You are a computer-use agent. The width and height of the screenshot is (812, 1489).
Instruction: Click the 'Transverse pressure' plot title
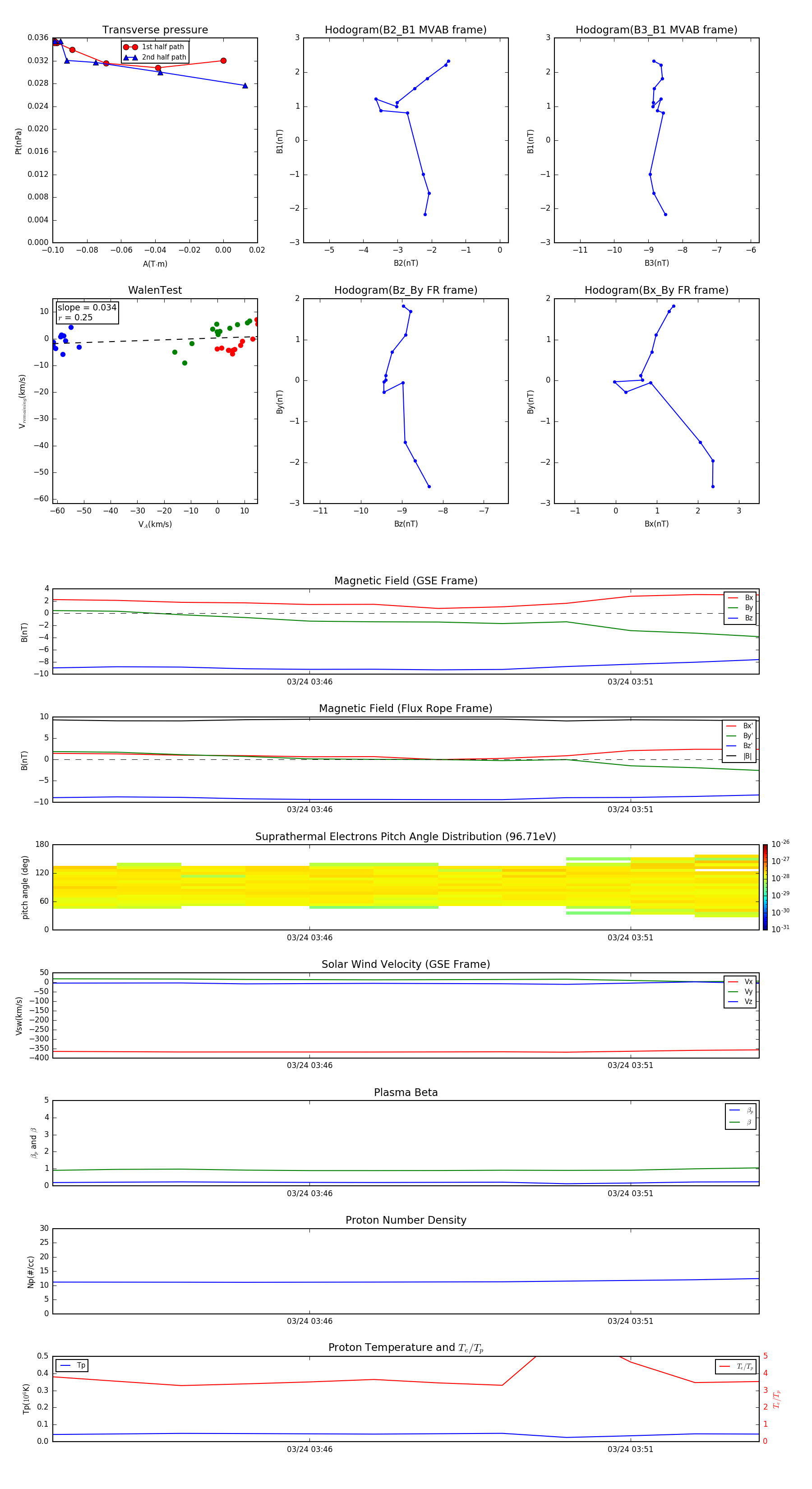(155, 30)
